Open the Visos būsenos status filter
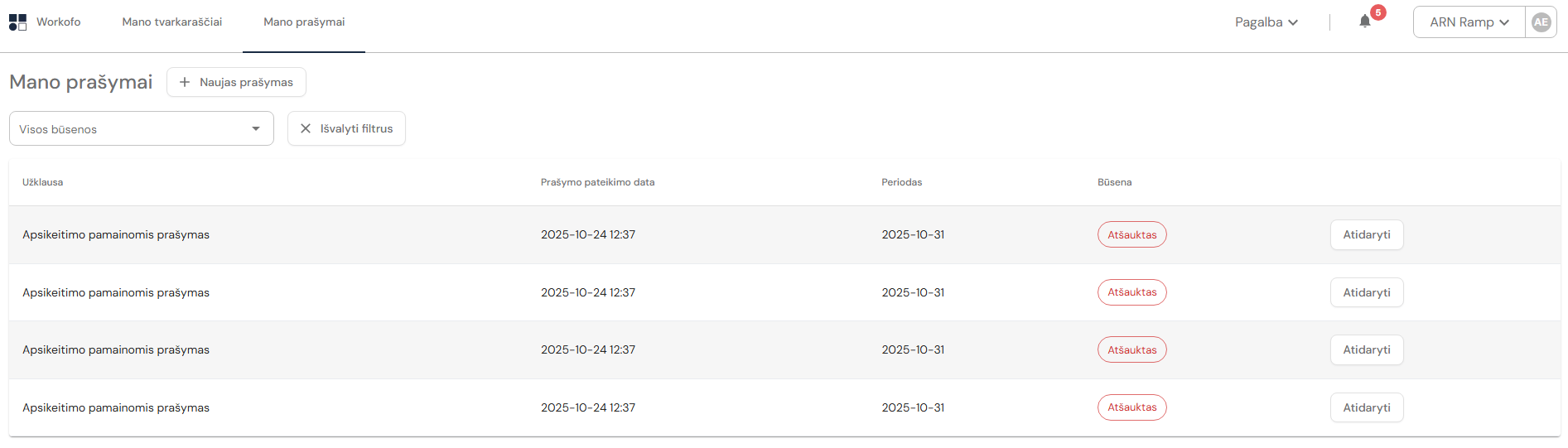Viewport: 1568px width, 448px height. pos(141,129)
